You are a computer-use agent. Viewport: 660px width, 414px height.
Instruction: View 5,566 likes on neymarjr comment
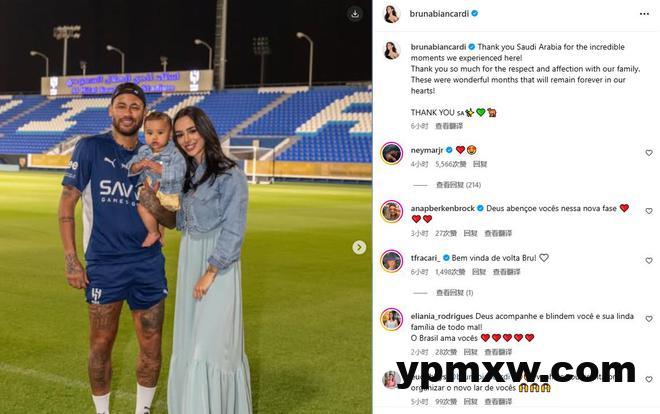451,164
